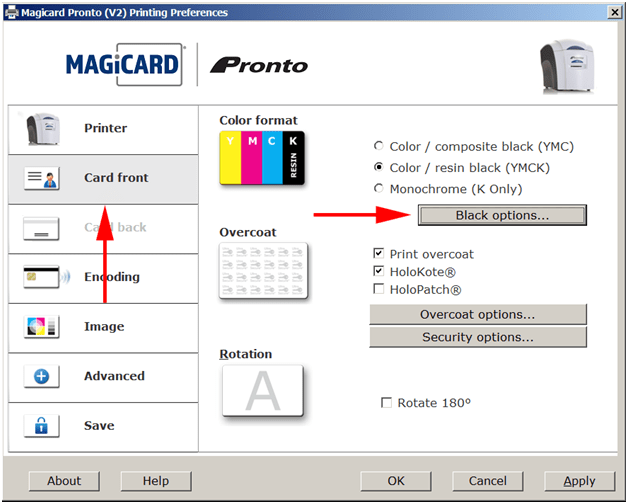The height and width of the screenshot is (504, 628).
Task: Open the Advanced tab
Action: pos(103,378)
